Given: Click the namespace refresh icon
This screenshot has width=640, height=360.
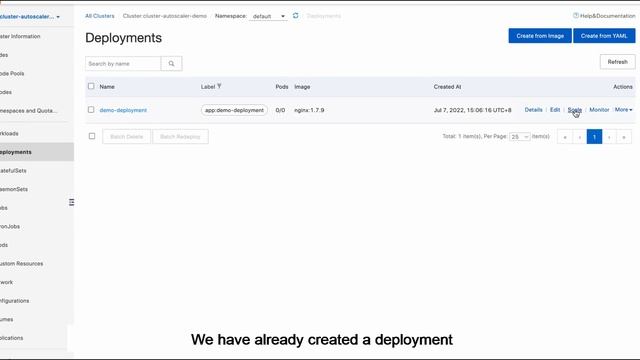Looking at the screenshot, I should [x=296, y=16].
